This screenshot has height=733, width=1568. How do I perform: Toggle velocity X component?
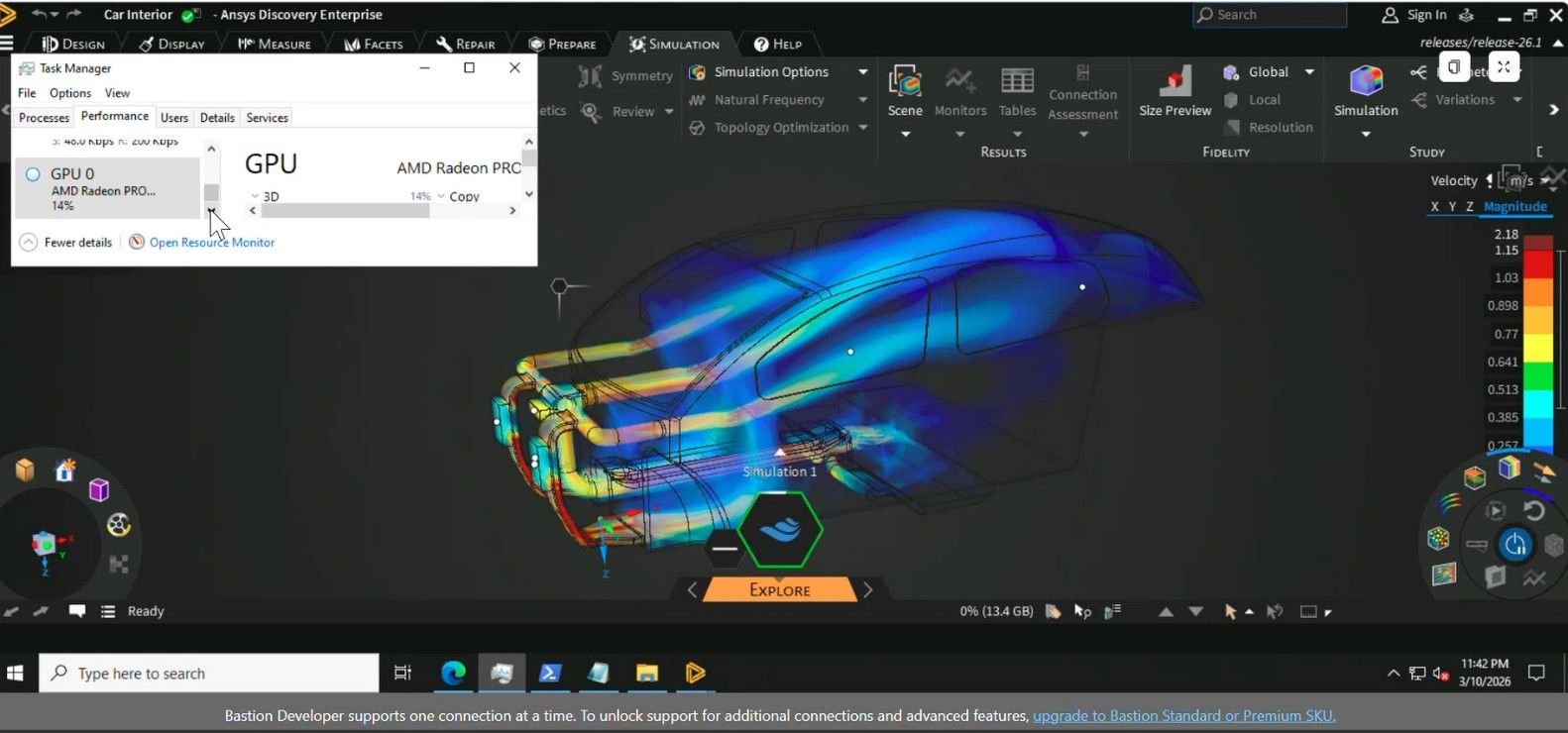click(x=1434, y=207)
